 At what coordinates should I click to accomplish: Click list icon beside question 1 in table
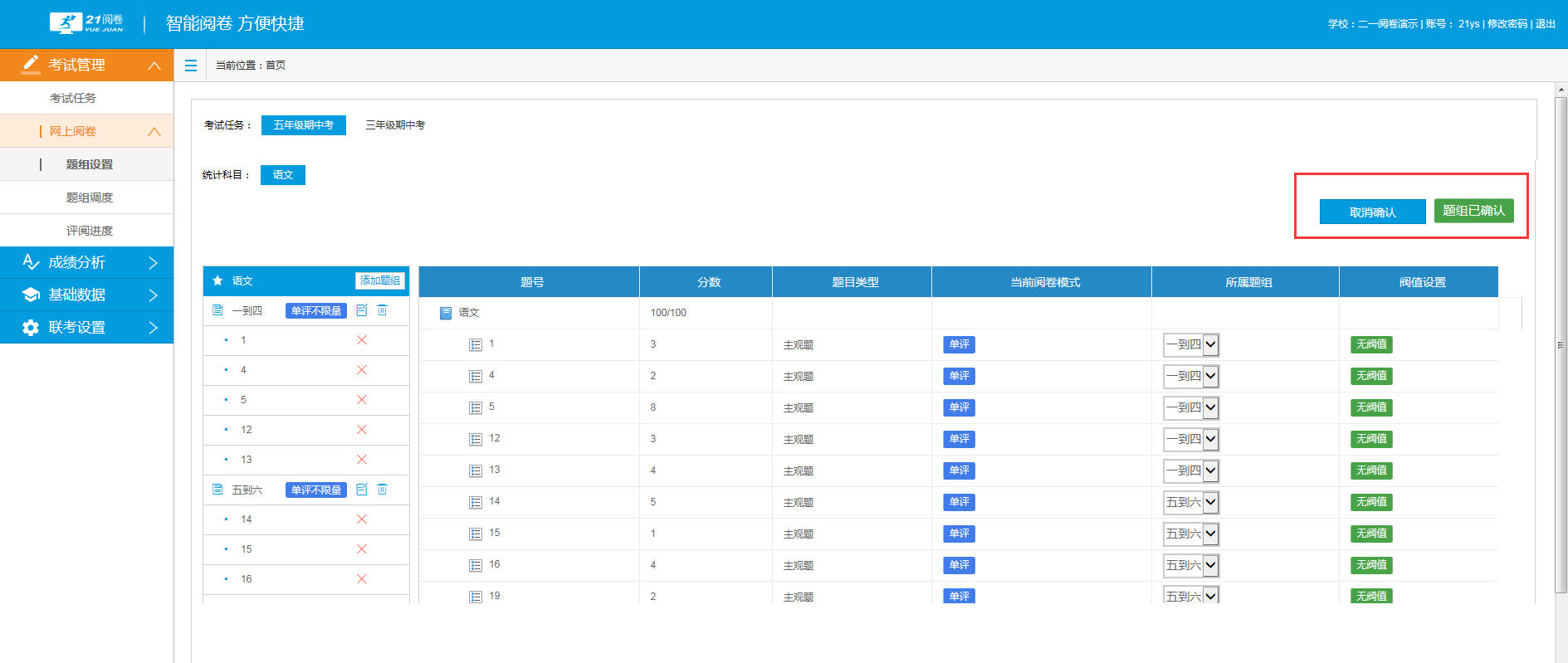pyautogui.click(x=476, y=344)
